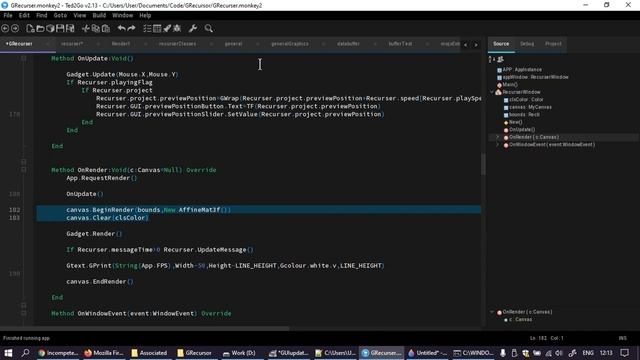Redo the last undone edit

131,28
